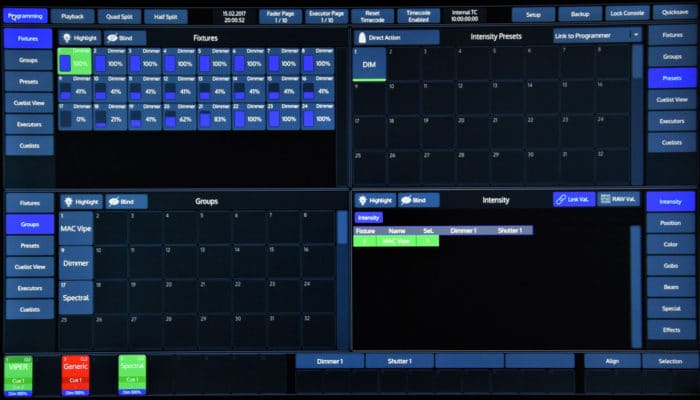Enable Highlight in the Intensity panel
This screenshot has height=400, width=700.
click(376, 200)
